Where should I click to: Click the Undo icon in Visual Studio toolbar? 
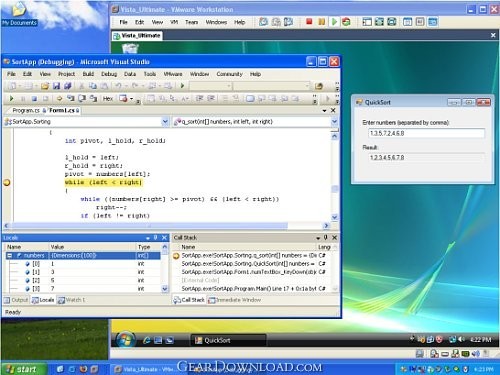point(118,86)
